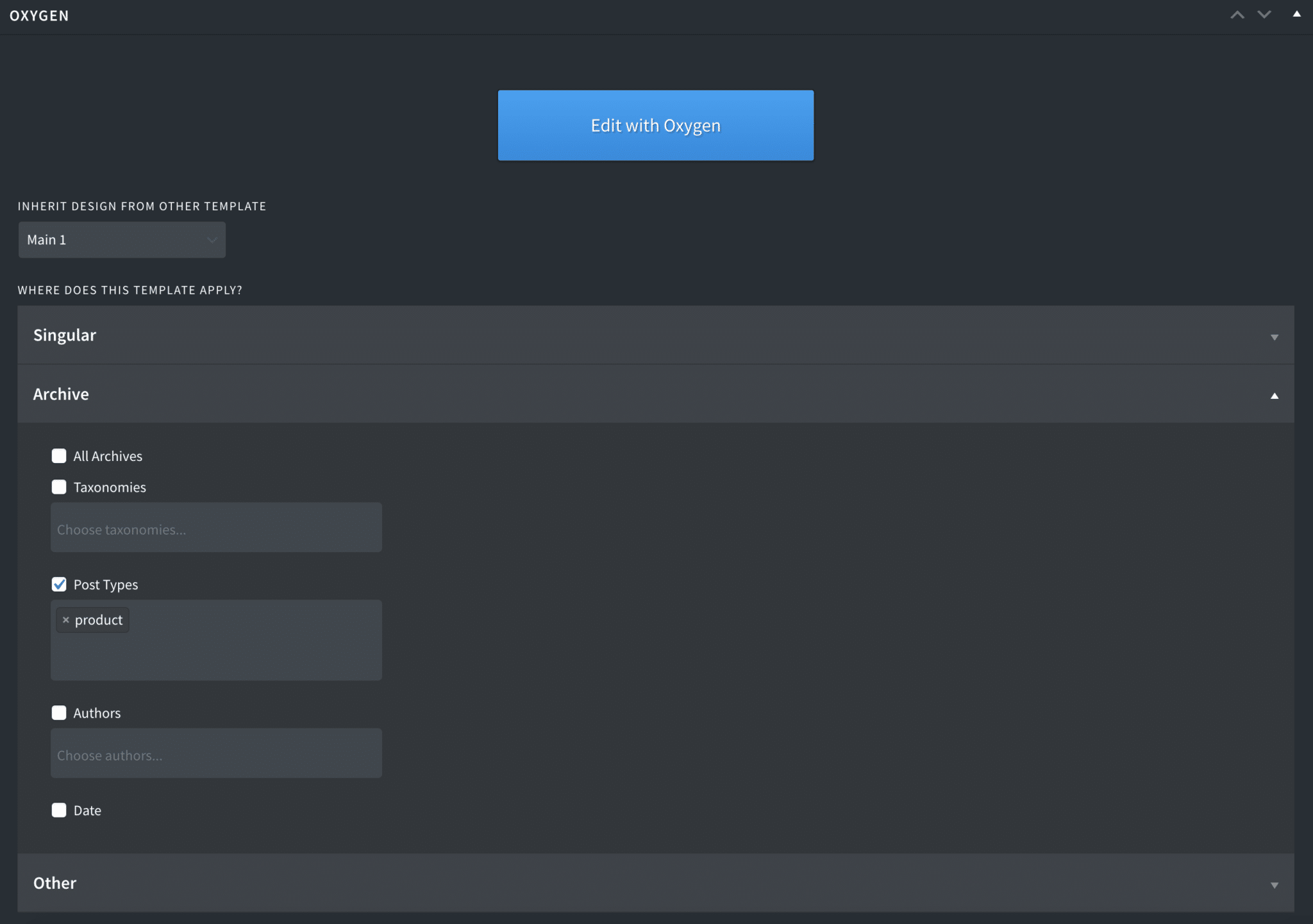This screenshot has width=1313, height=924.
Task: Collapse the metabox with the top-right triangle
Action: coord(1296,13)
